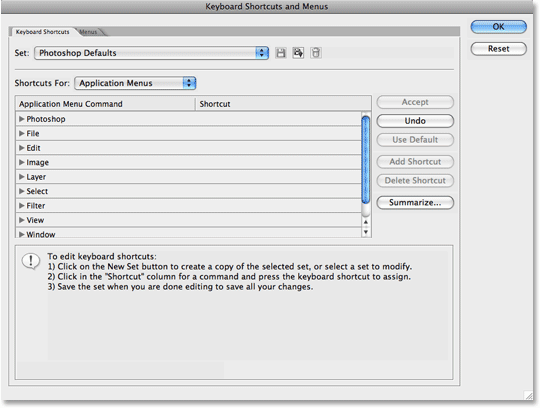Expand the Window menu commands
The height and width of the screenshot is (408, 540).
pos(22,234)
